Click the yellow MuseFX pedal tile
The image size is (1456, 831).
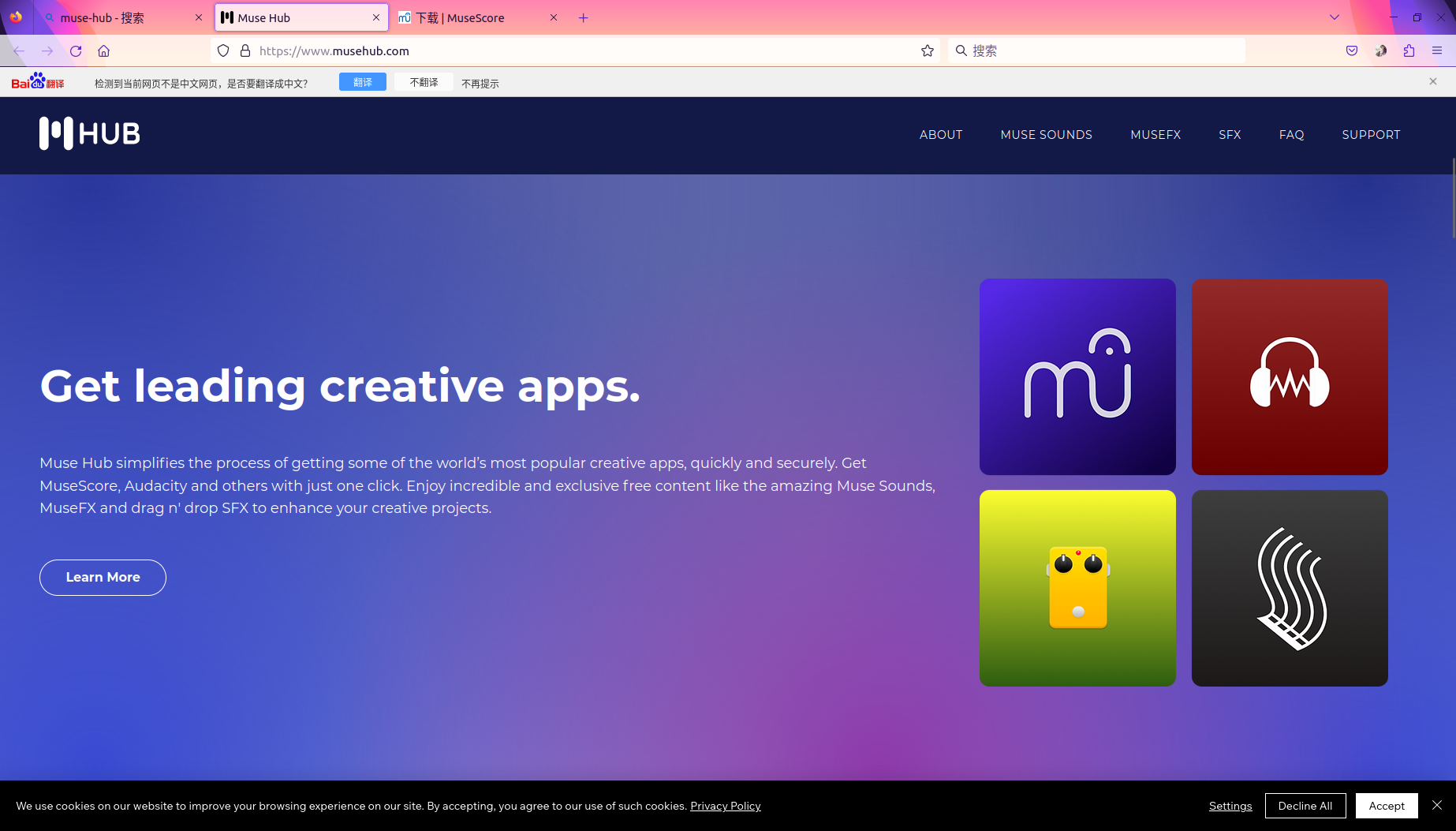tap(1077, 588)
